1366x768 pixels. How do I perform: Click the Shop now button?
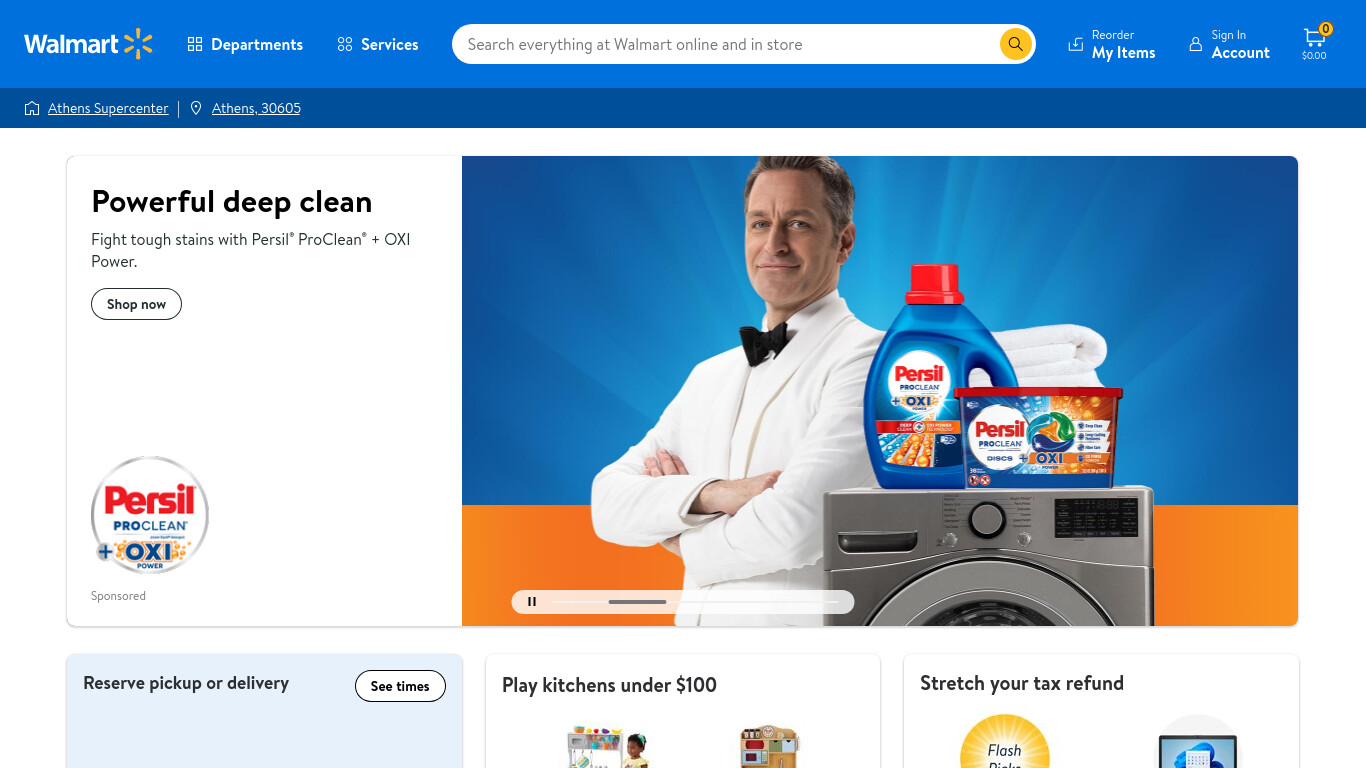[x=136, y=304]
